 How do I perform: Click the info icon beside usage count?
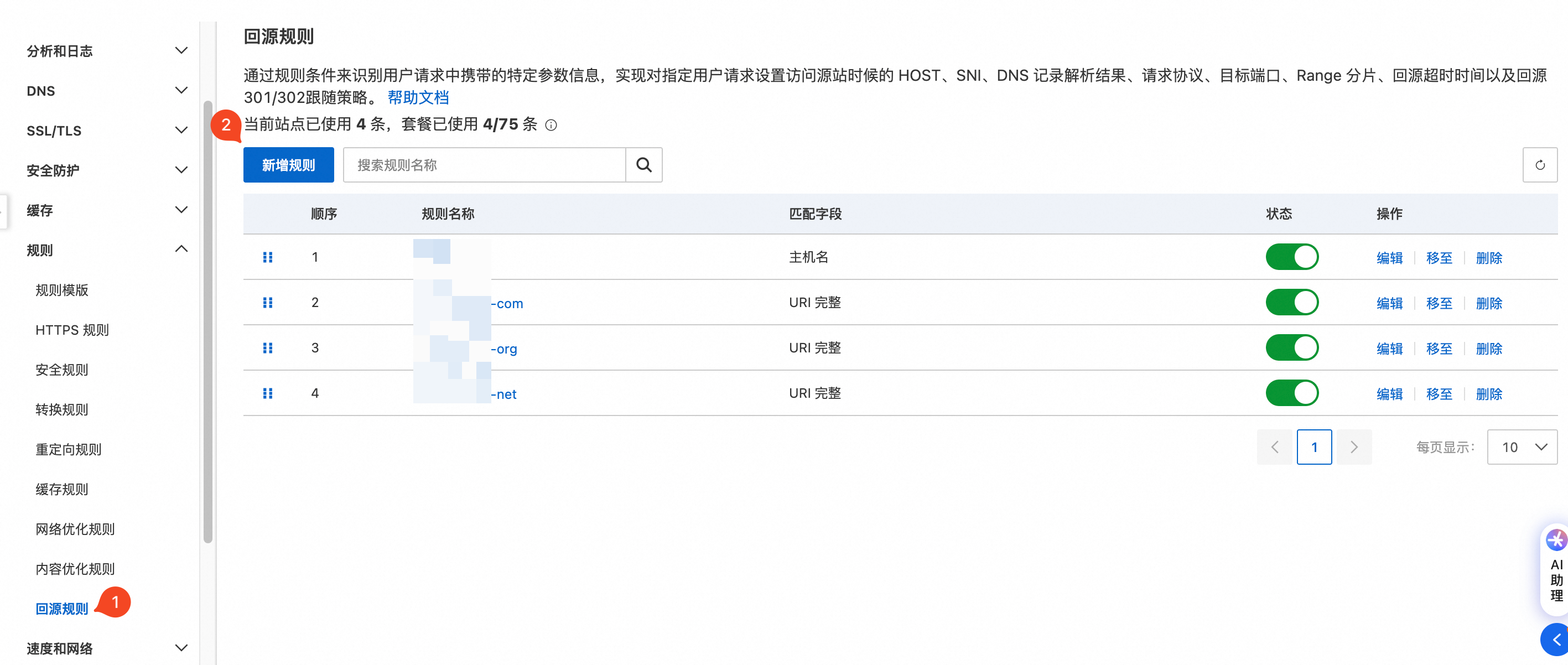(551, 126)
